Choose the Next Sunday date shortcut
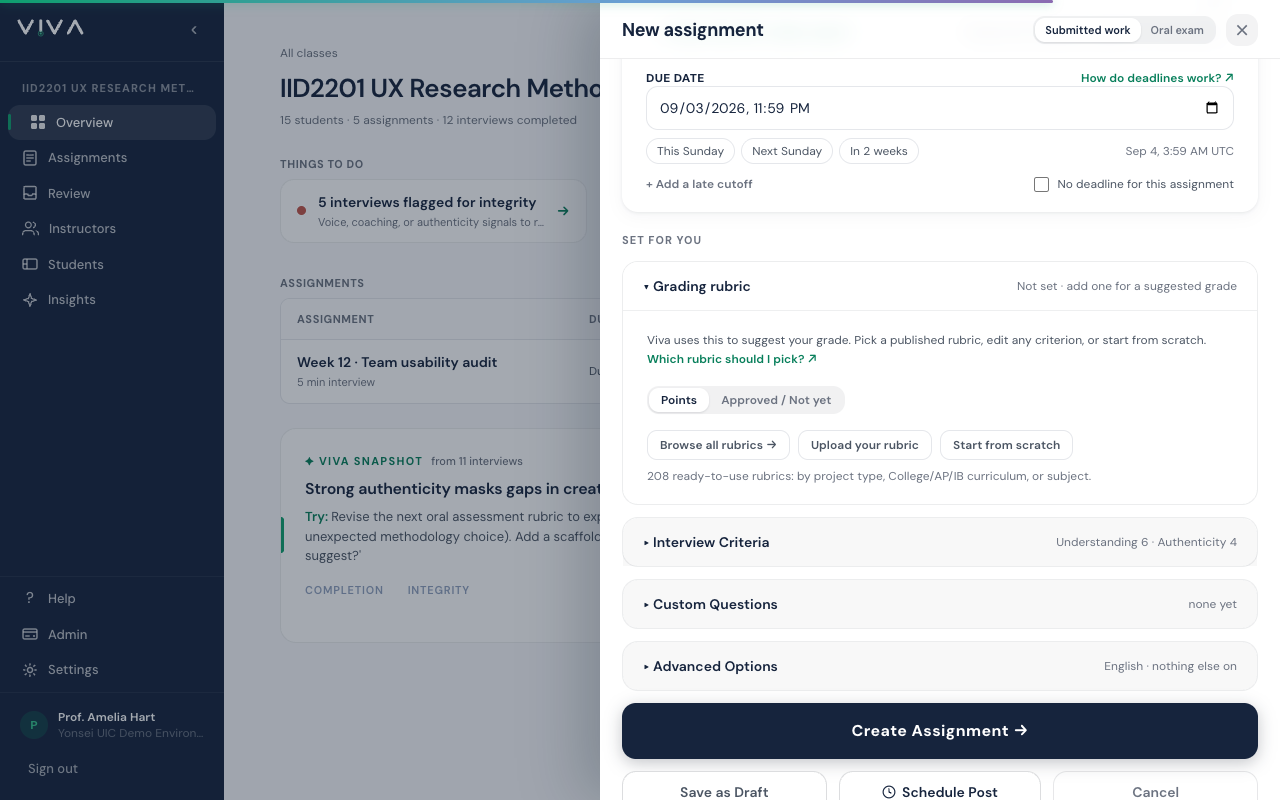The height and width of the screenshot is (800, 1280). tap(787, 151)
